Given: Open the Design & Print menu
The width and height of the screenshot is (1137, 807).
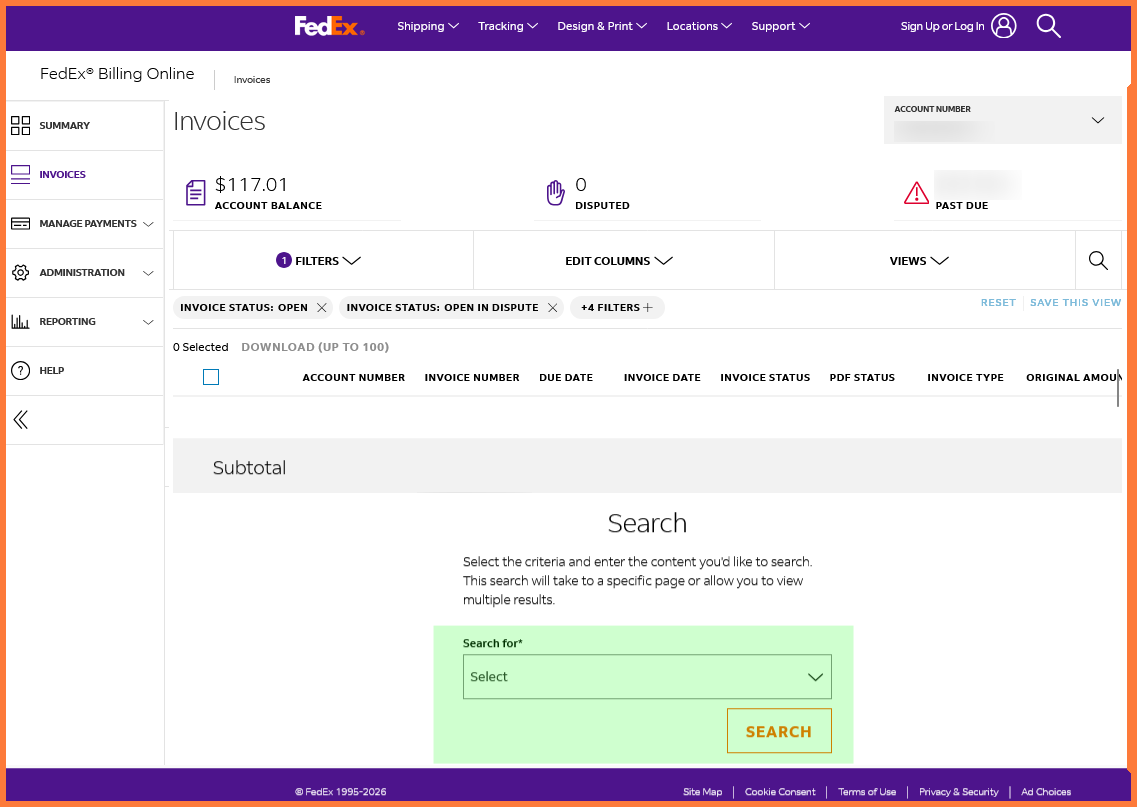Looking at the screenshot, I should 602,26.
